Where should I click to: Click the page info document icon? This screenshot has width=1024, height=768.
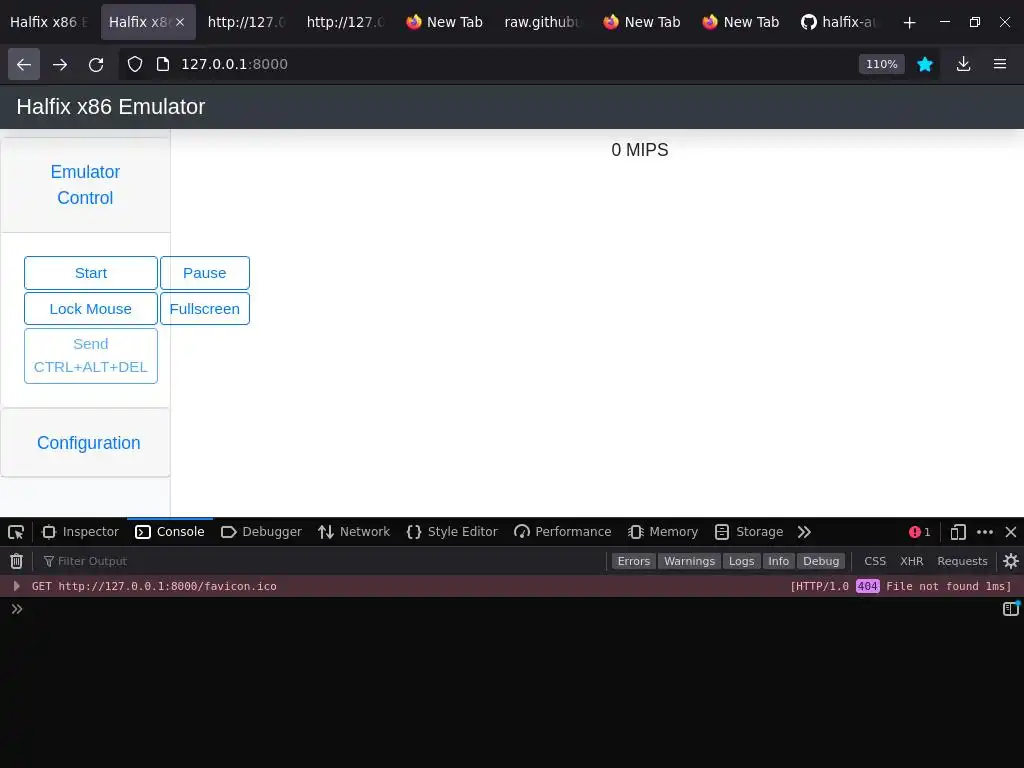click(163, 64)
